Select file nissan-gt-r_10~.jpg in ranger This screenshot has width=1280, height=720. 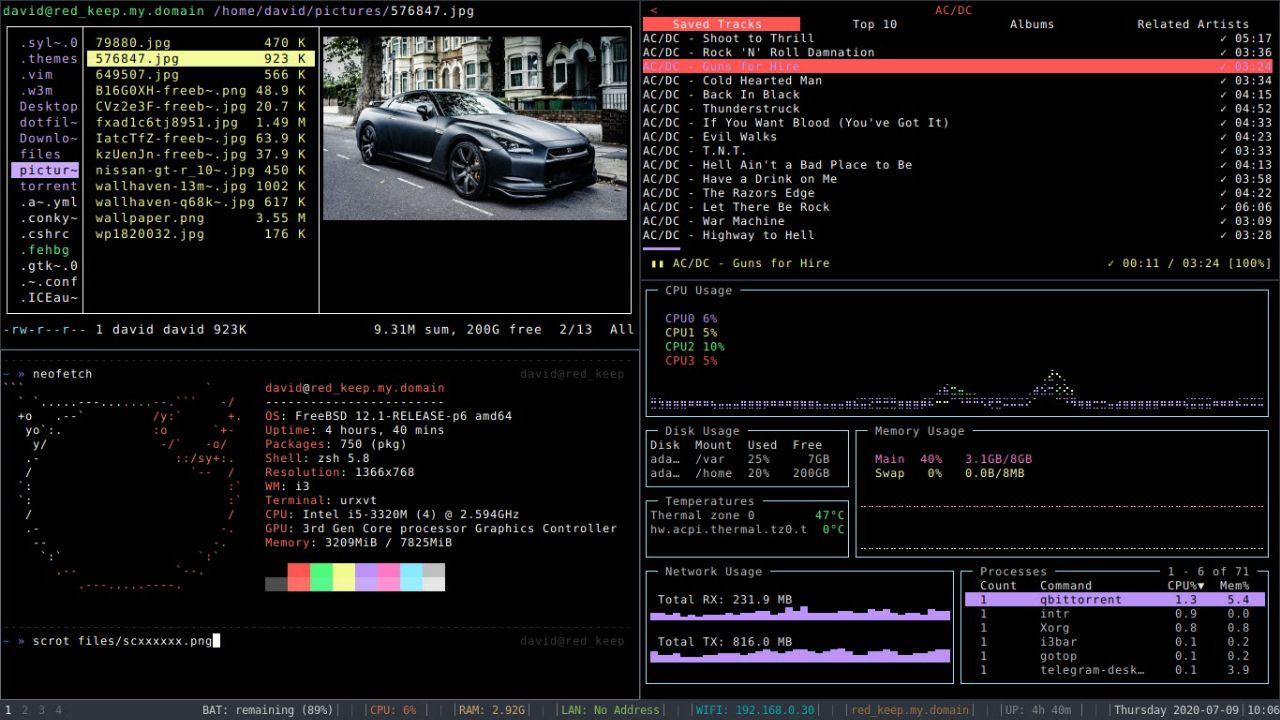(x=201, y=169)
